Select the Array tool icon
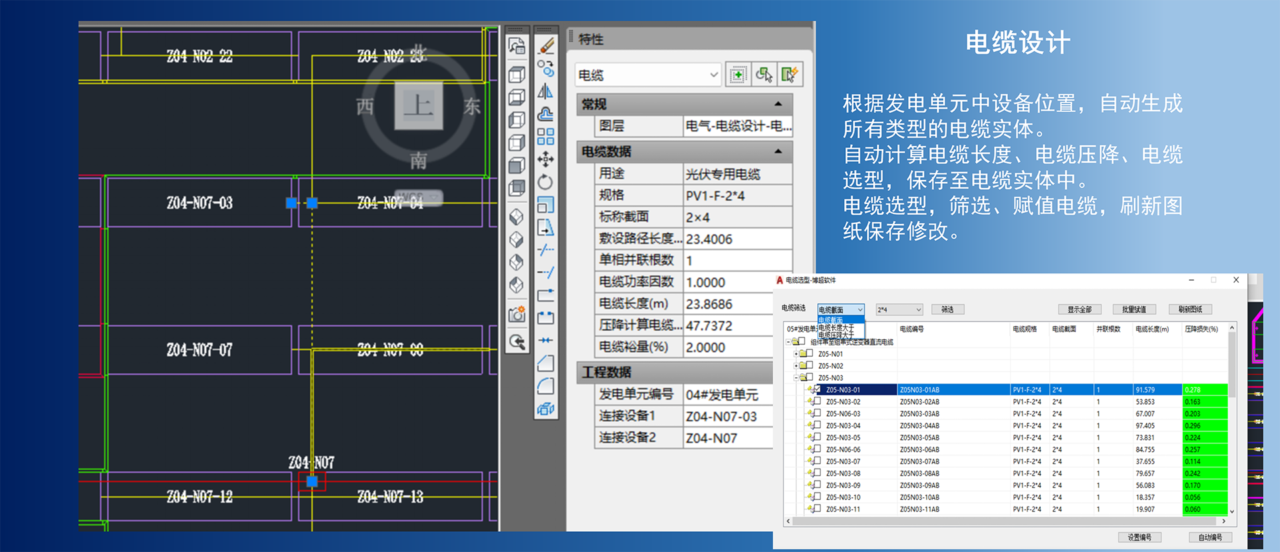The height and width of the screenshot is (552, 1280). coord(546,137)
